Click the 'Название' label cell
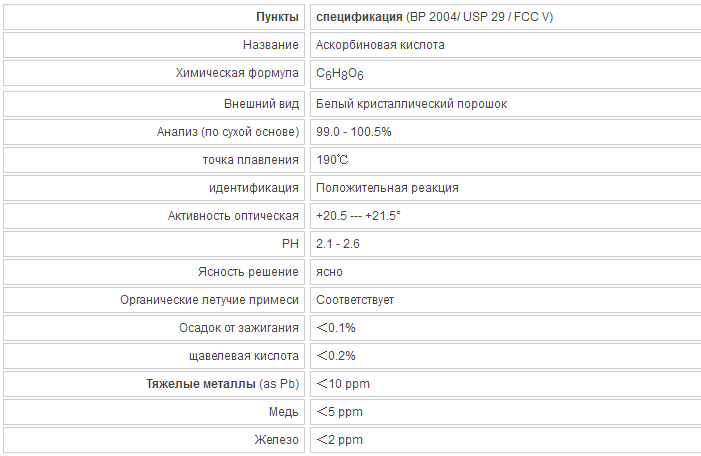Image resolution: width=701 pixels, height=456 pixels. (x=154, y=45)
